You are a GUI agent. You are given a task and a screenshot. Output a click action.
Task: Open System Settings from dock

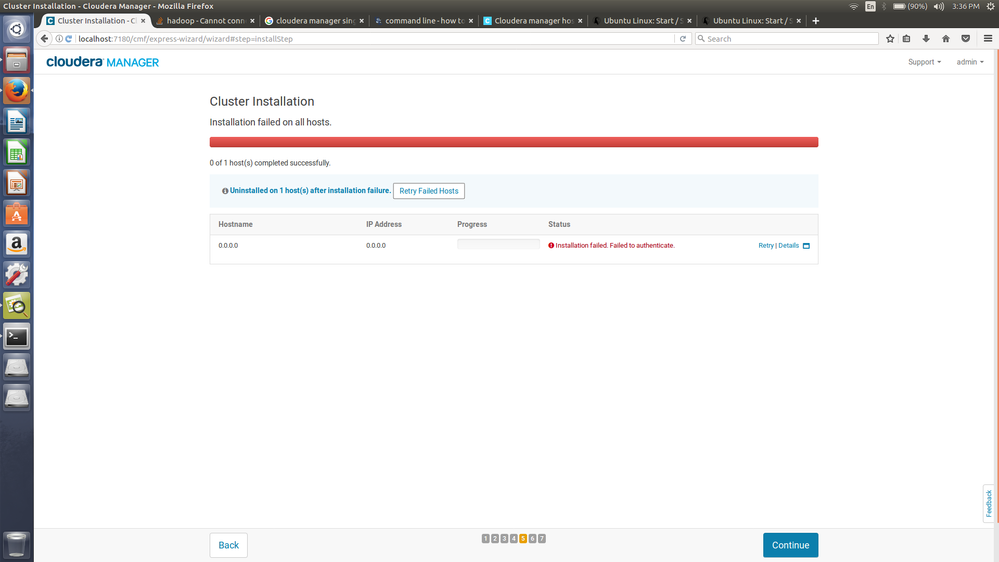17,275
